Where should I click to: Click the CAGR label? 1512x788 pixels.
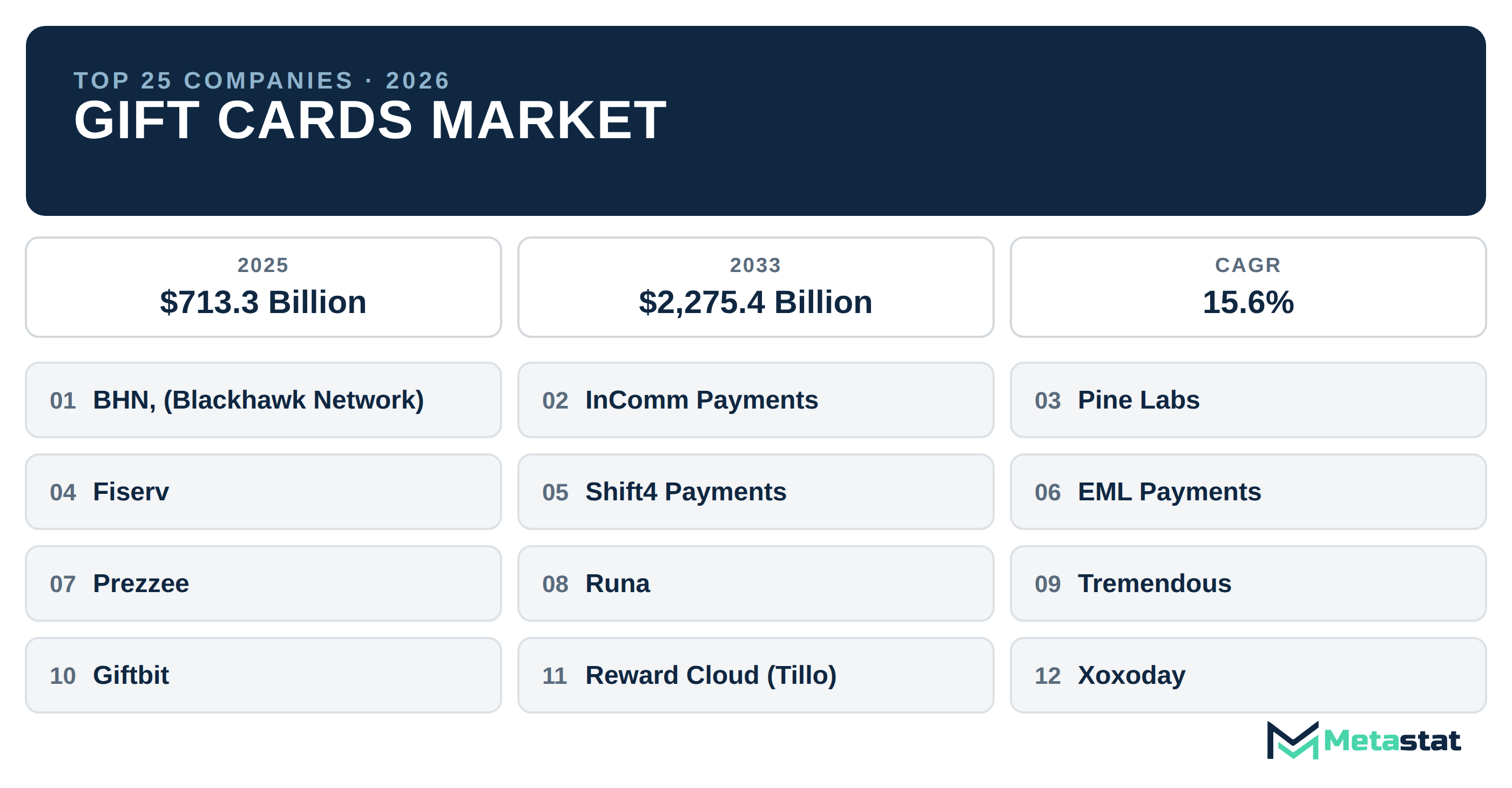click(x=1248, y=265)
